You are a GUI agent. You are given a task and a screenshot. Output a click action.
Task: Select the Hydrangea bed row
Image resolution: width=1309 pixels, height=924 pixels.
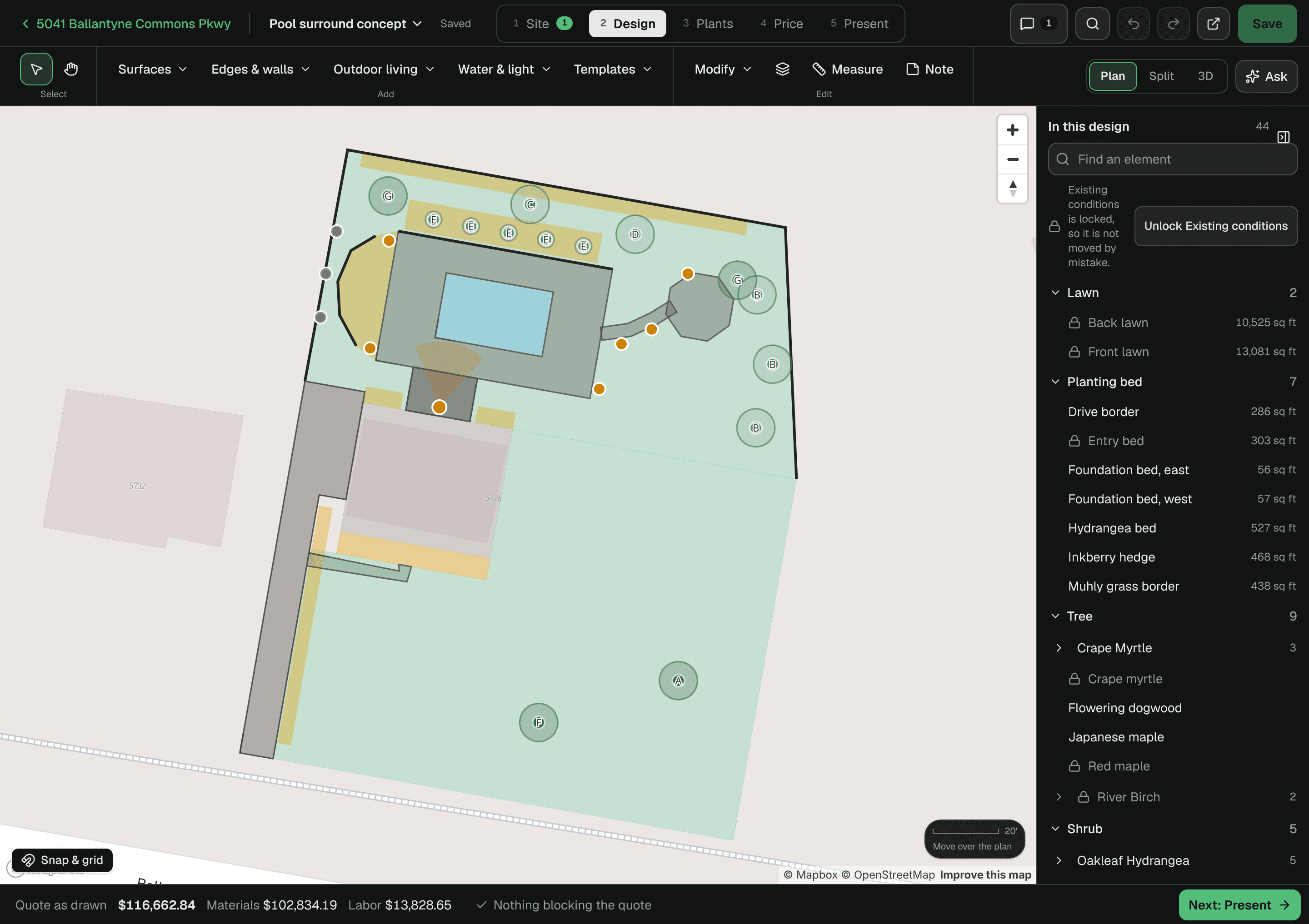click(x=1172, y=528)
